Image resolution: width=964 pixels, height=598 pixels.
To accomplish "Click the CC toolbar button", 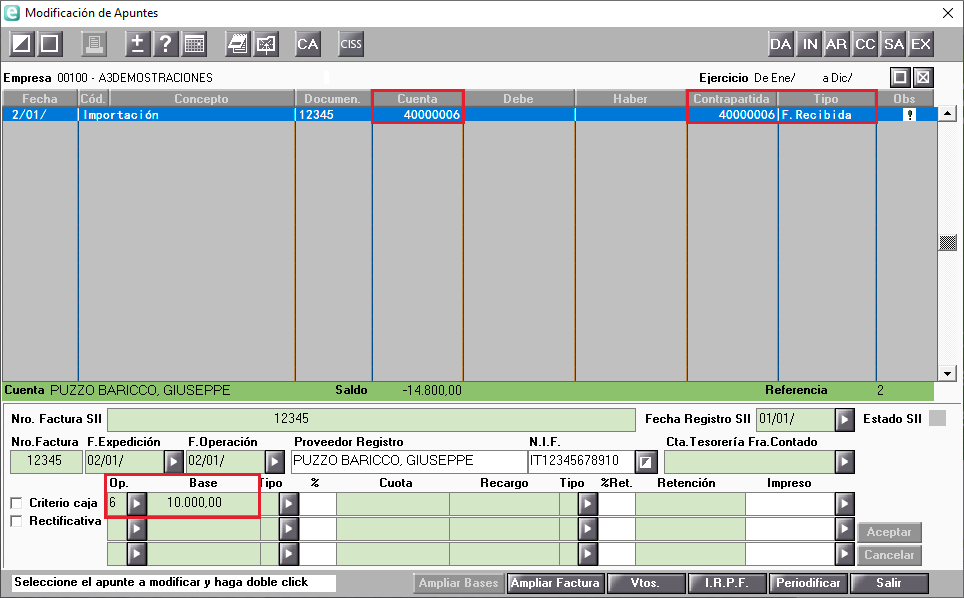I will coord(865,44).
